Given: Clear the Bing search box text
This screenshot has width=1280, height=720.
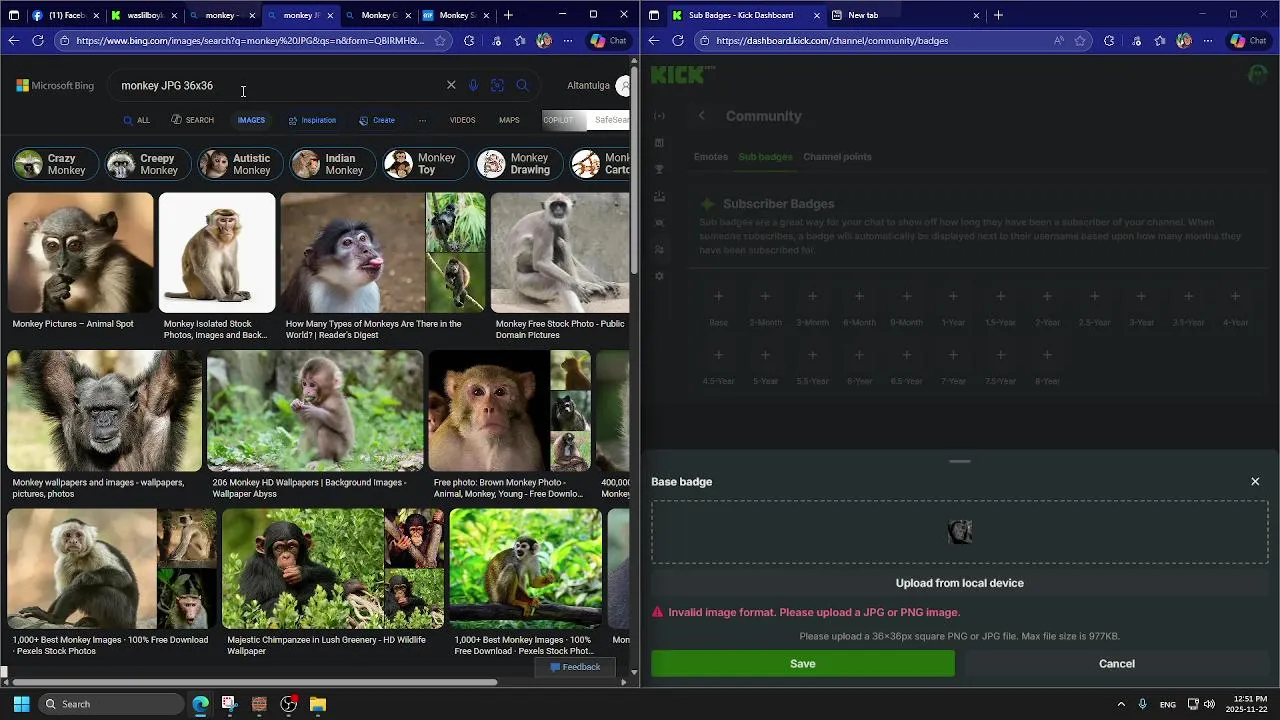Looking at the screenshot, I should (x=451, y=85).
